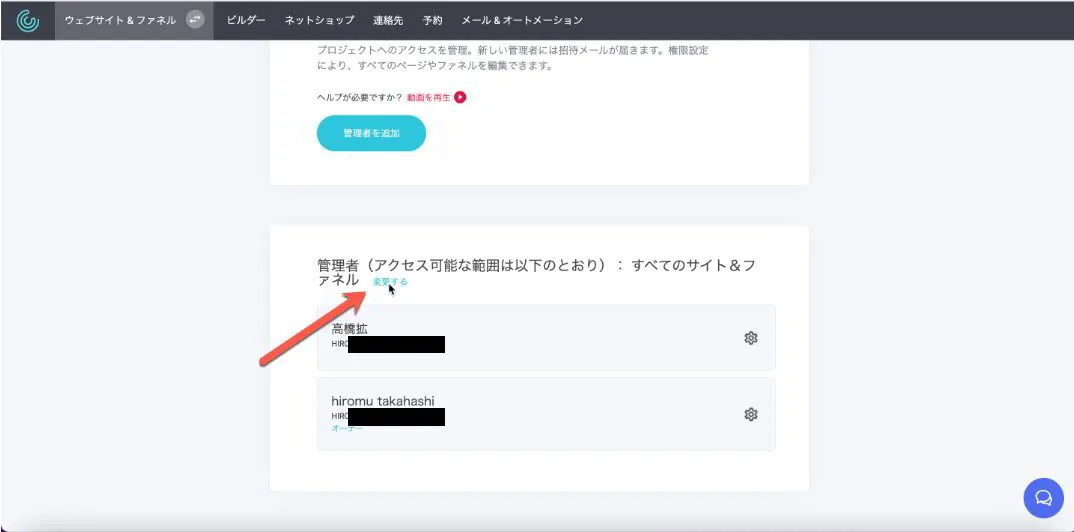Viewport: 1074px width, 532px height.
Task: Click the switch arrows icon beside ウェブサイト＆ファネル
Action: pos(195,20)
